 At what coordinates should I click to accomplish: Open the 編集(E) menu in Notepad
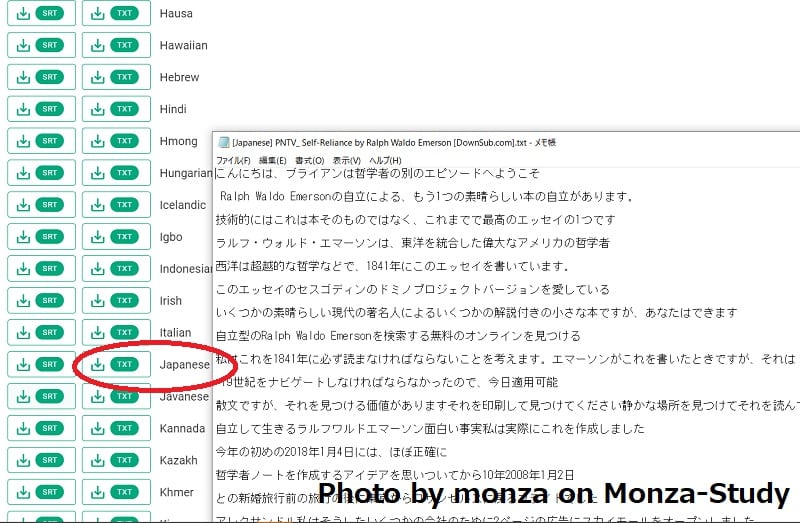click(272, 160)
